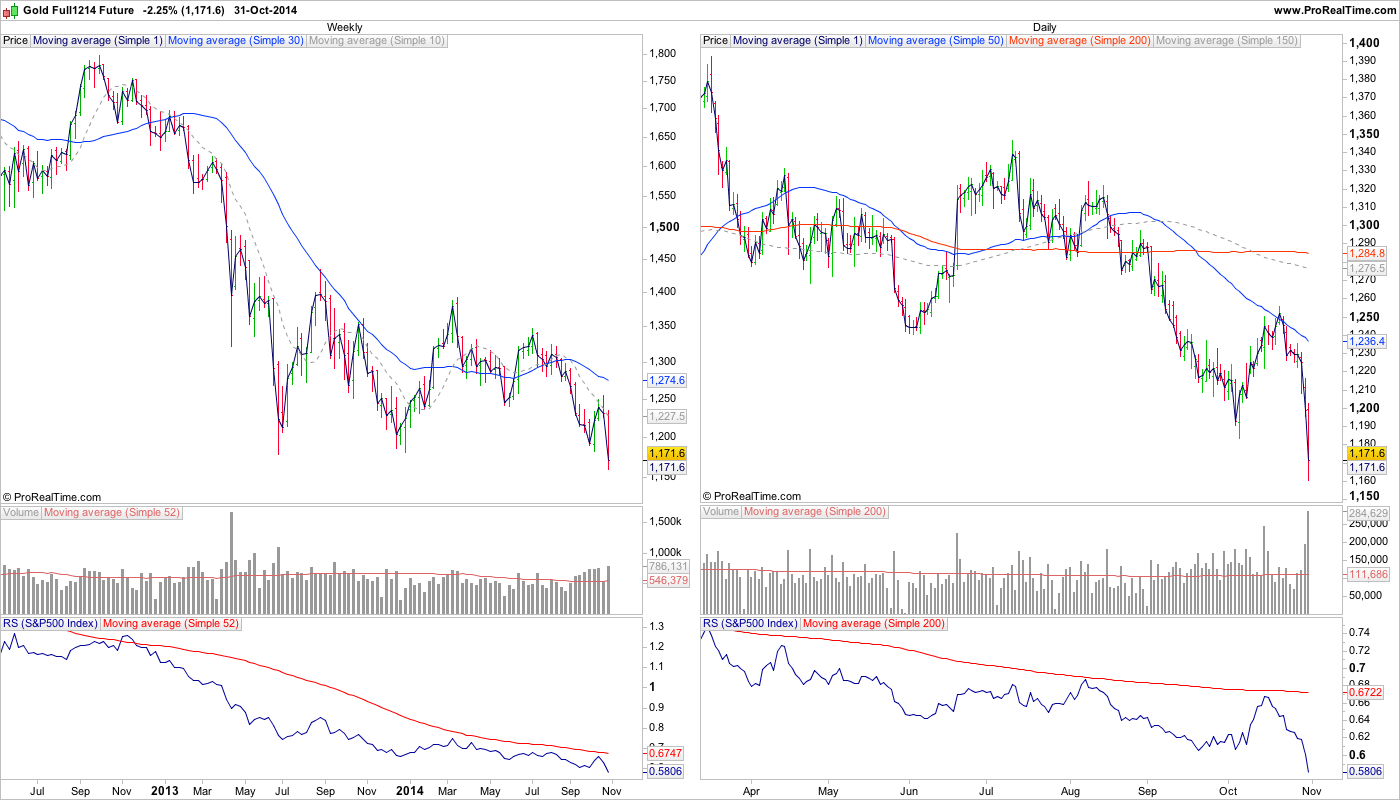Click the 0.5806 value in Weekly RS panel
The width and height of the screenshot is (1400, 800).
coord(665,773)
